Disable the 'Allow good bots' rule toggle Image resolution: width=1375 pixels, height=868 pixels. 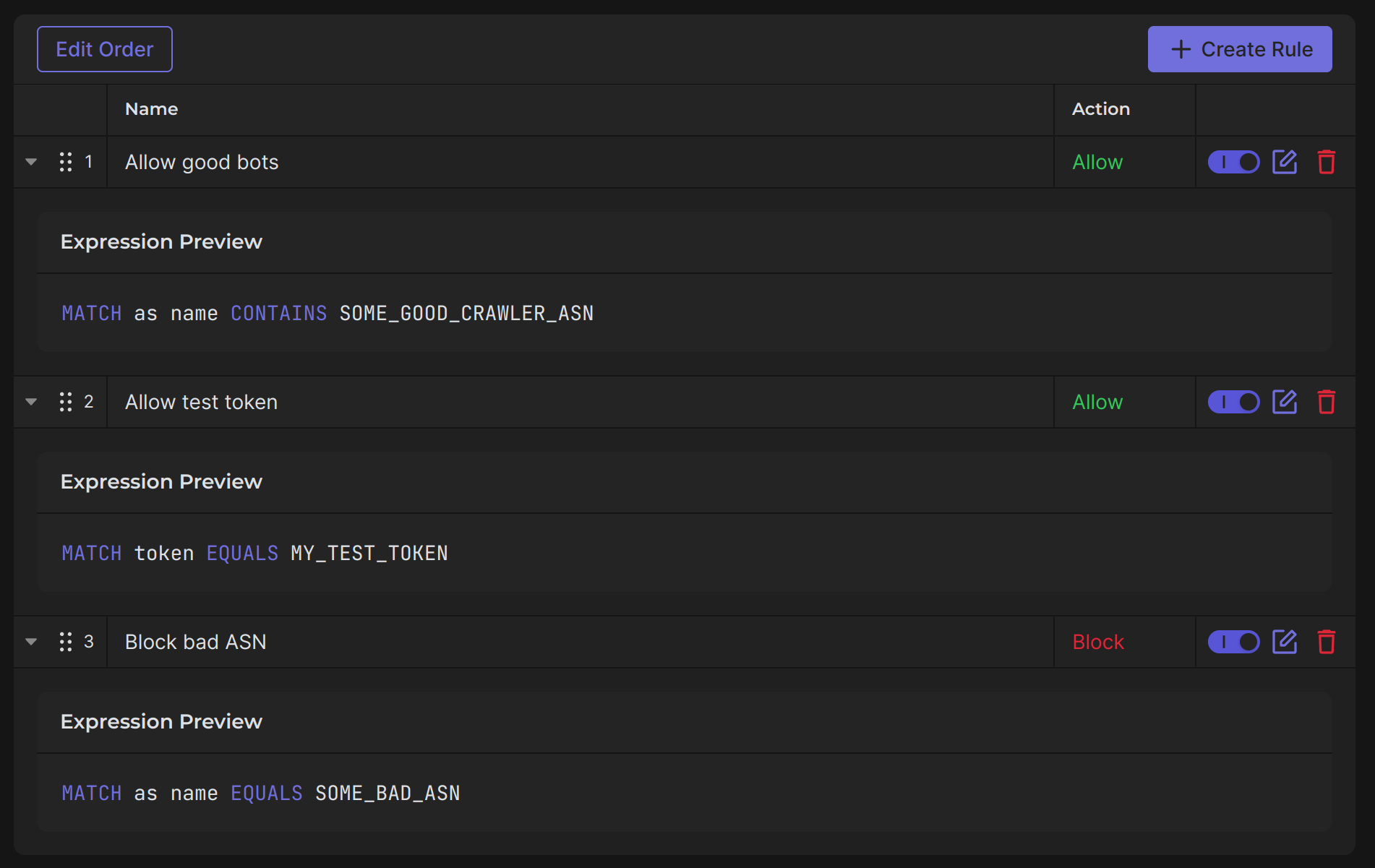click(x=1233, y=162)
